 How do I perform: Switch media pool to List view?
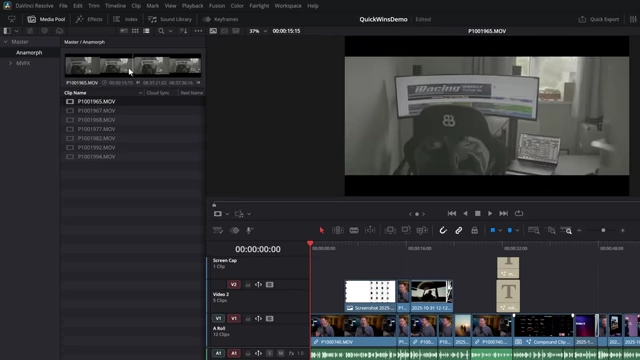pos(146,31)
